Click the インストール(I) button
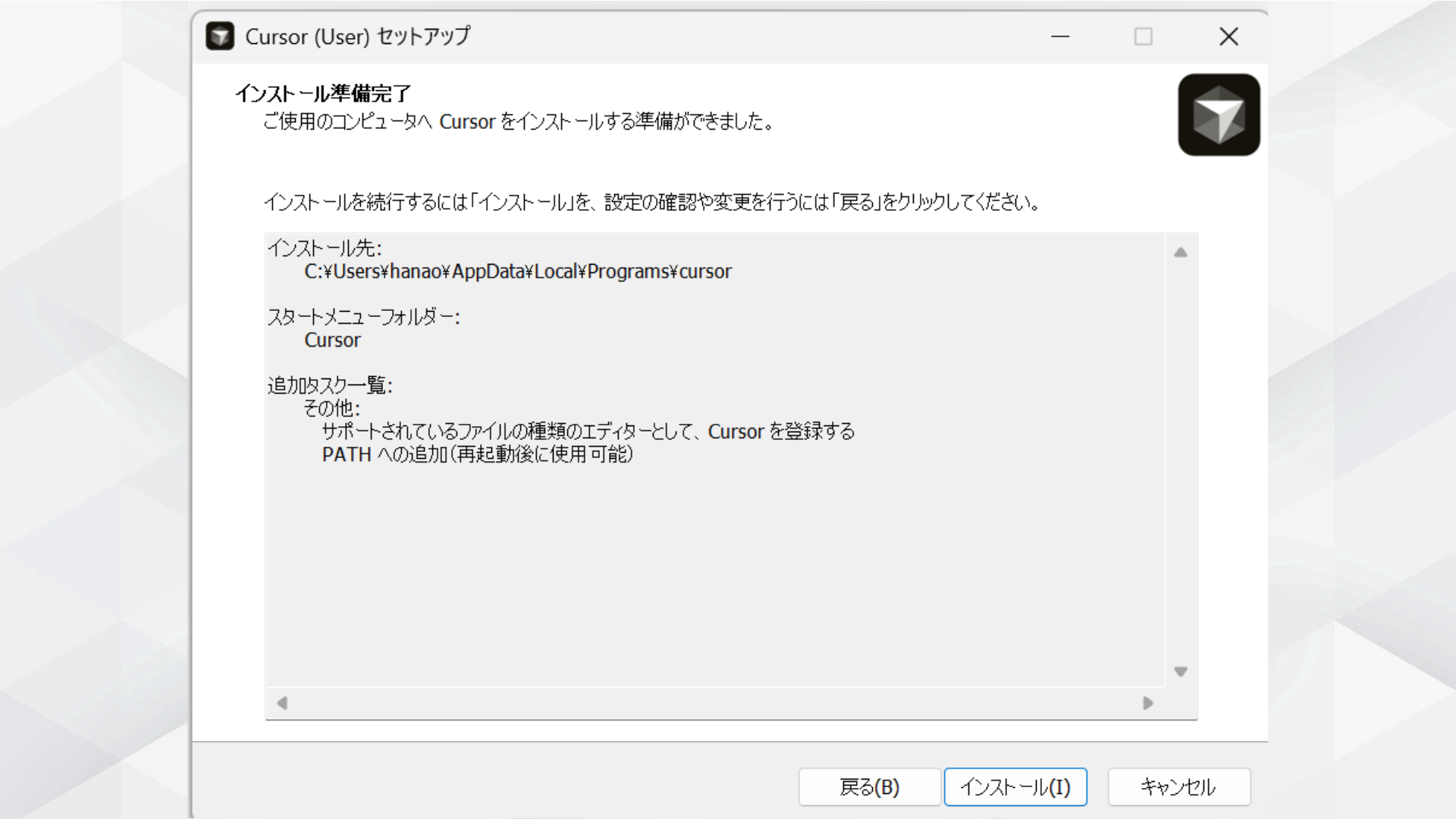The height and width of the screenshot is (819, 1456). tap(1015, 786)
